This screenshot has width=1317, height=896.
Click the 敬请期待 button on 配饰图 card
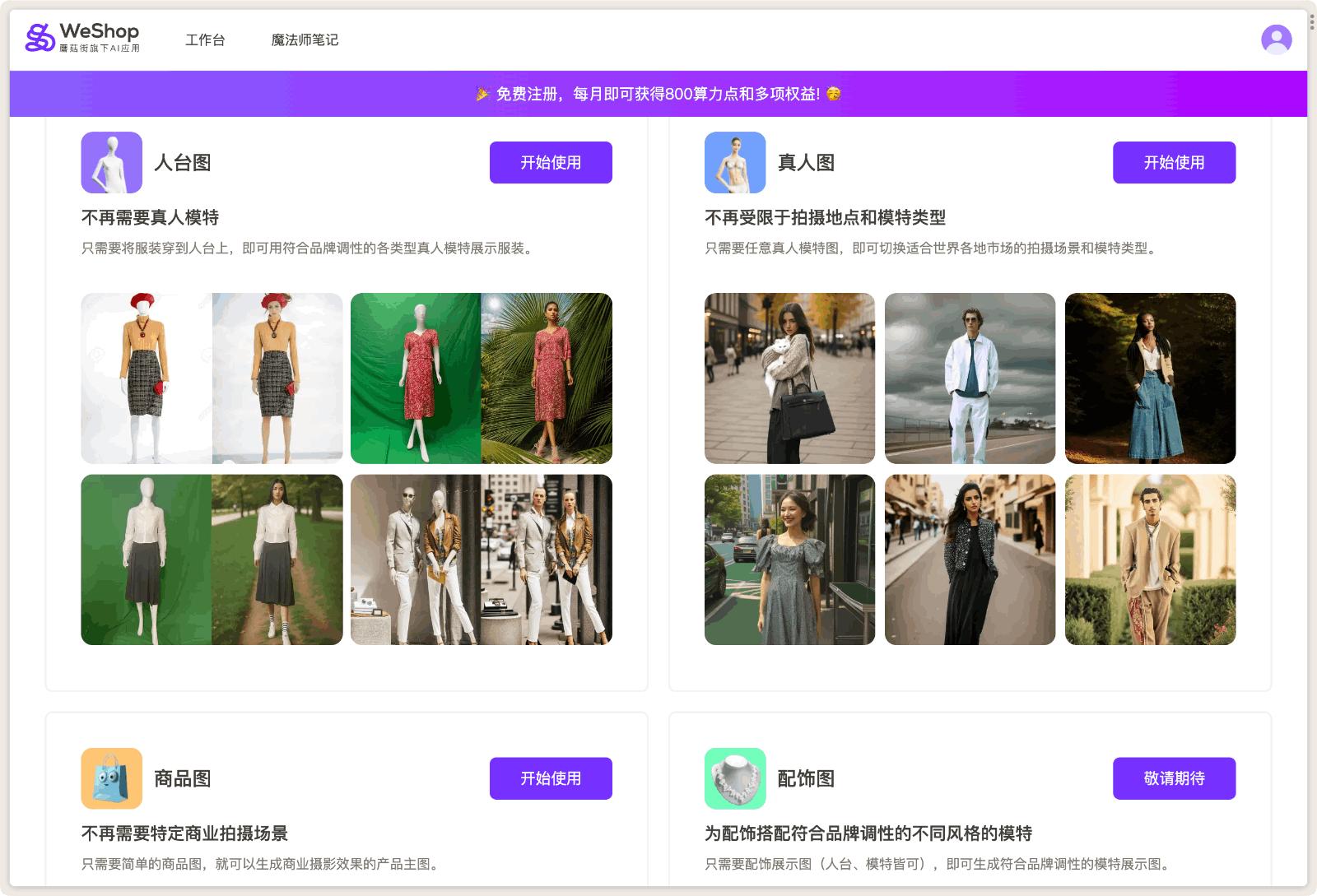point(1174,778)
